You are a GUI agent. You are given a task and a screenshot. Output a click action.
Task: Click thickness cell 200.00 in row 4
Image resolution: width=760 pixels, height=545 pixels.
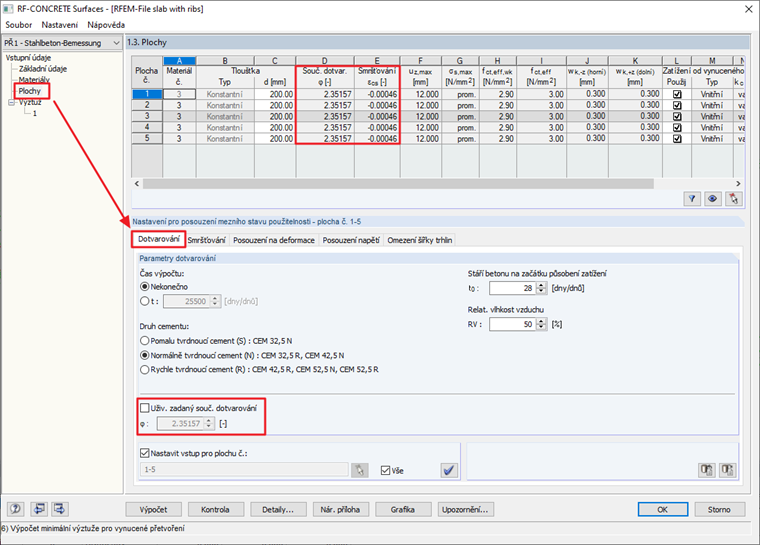[x=275, y=128]
